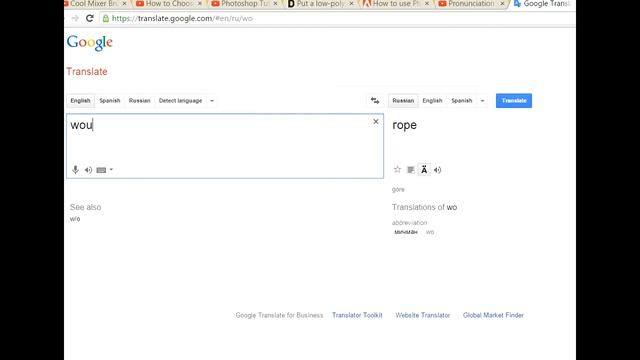Open Website Translator link

(423, 315)
